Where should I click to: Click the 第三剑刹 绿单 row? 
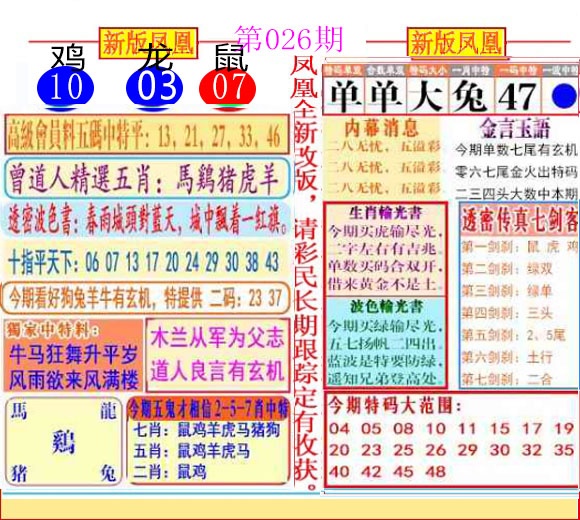point(507,291)
